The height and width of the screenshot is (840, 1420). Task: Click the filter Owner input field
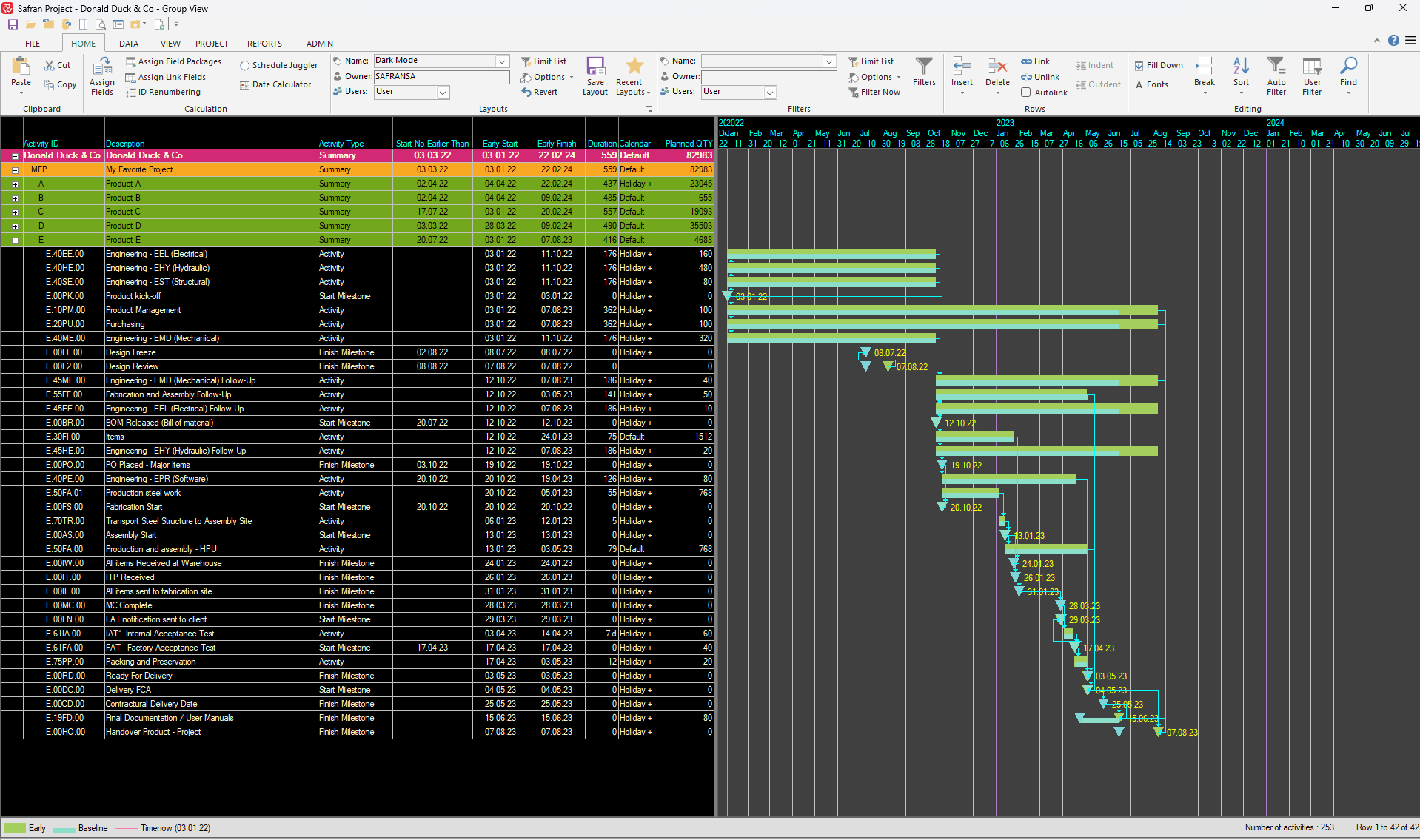(768, 76)
